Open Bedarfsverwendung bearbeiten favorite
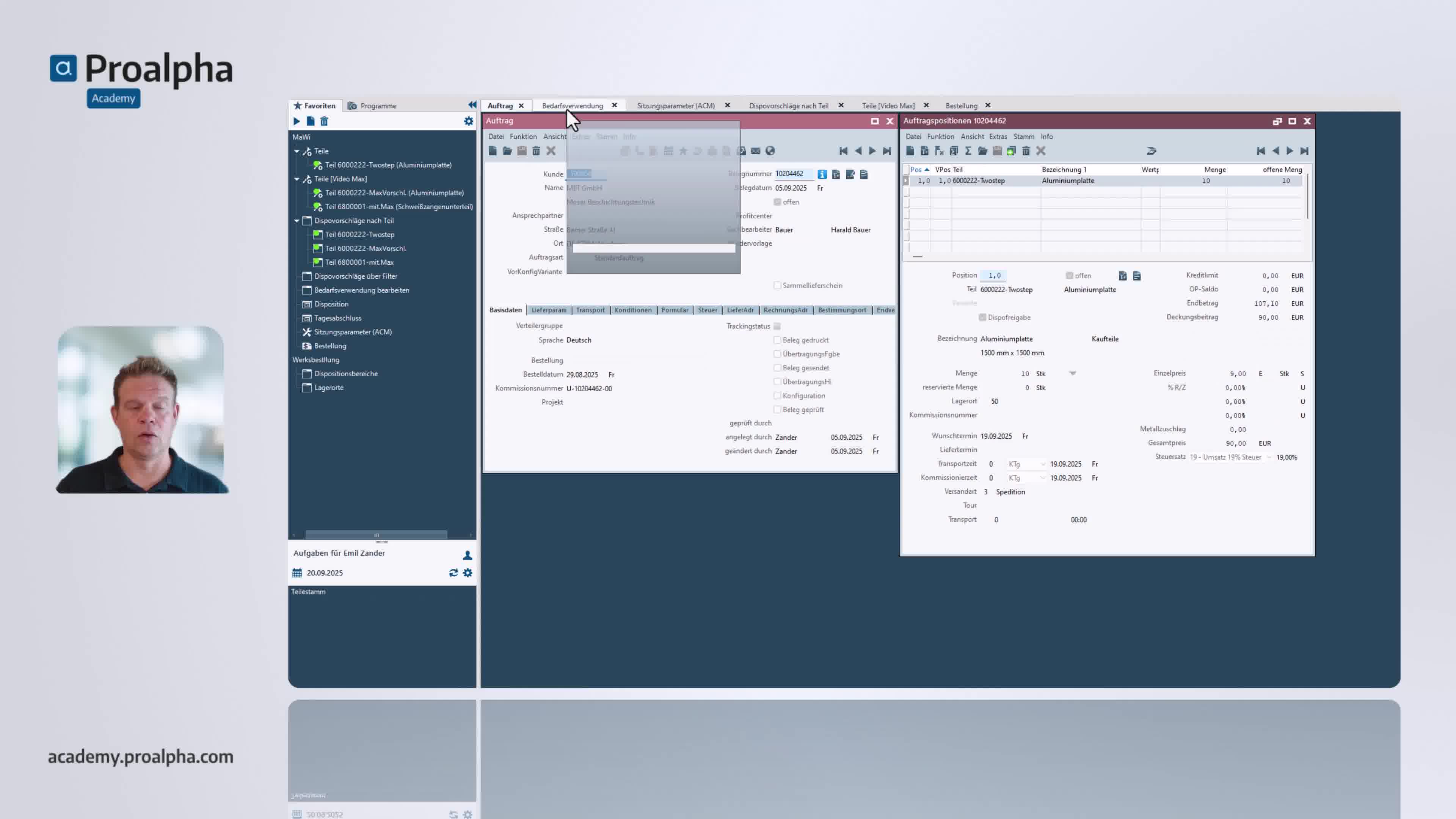This screenshot has height=819, width=1456. pyautogui.click(x=361, y=290)
